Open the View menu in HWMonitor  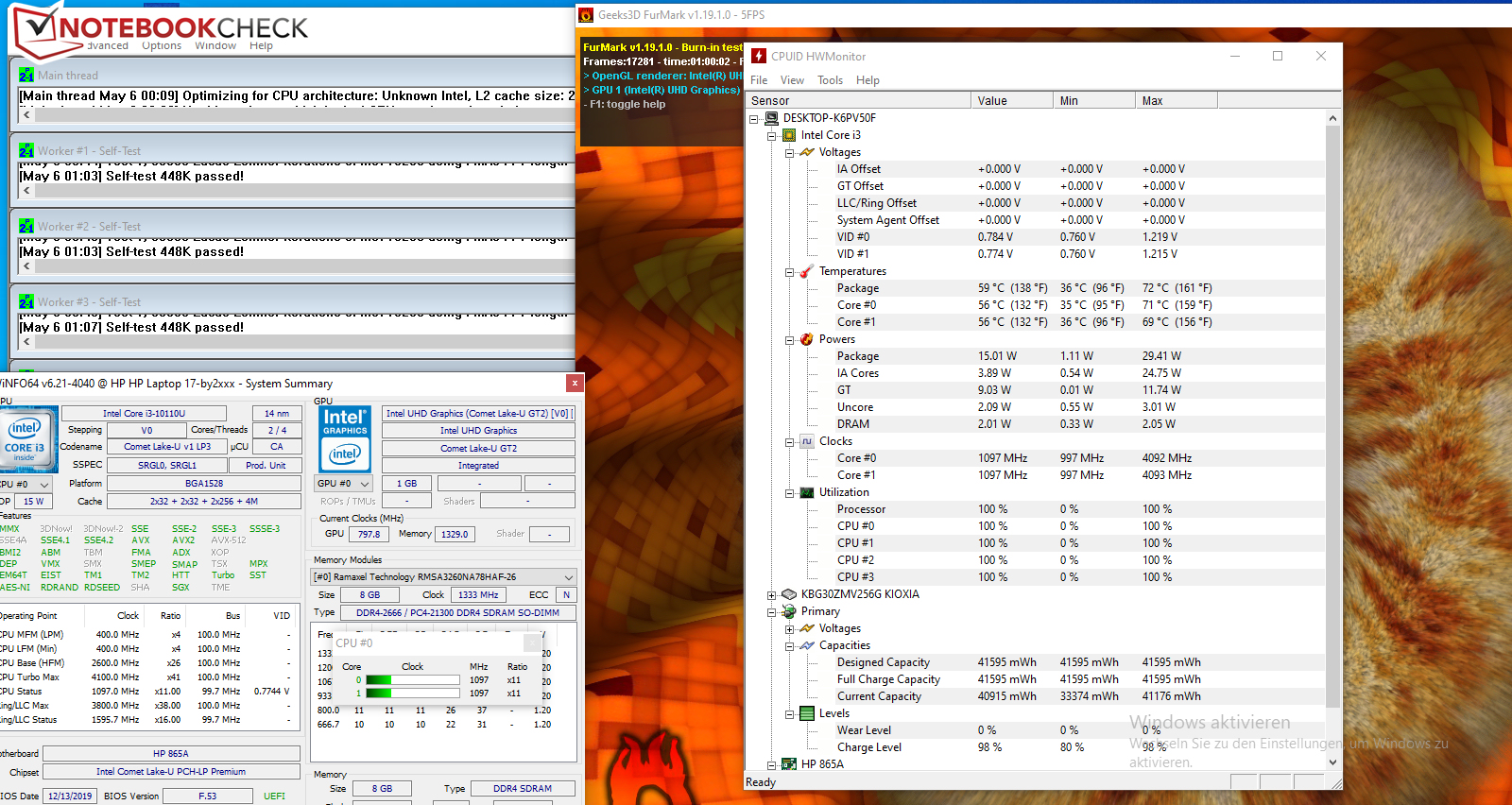(792, 80)
